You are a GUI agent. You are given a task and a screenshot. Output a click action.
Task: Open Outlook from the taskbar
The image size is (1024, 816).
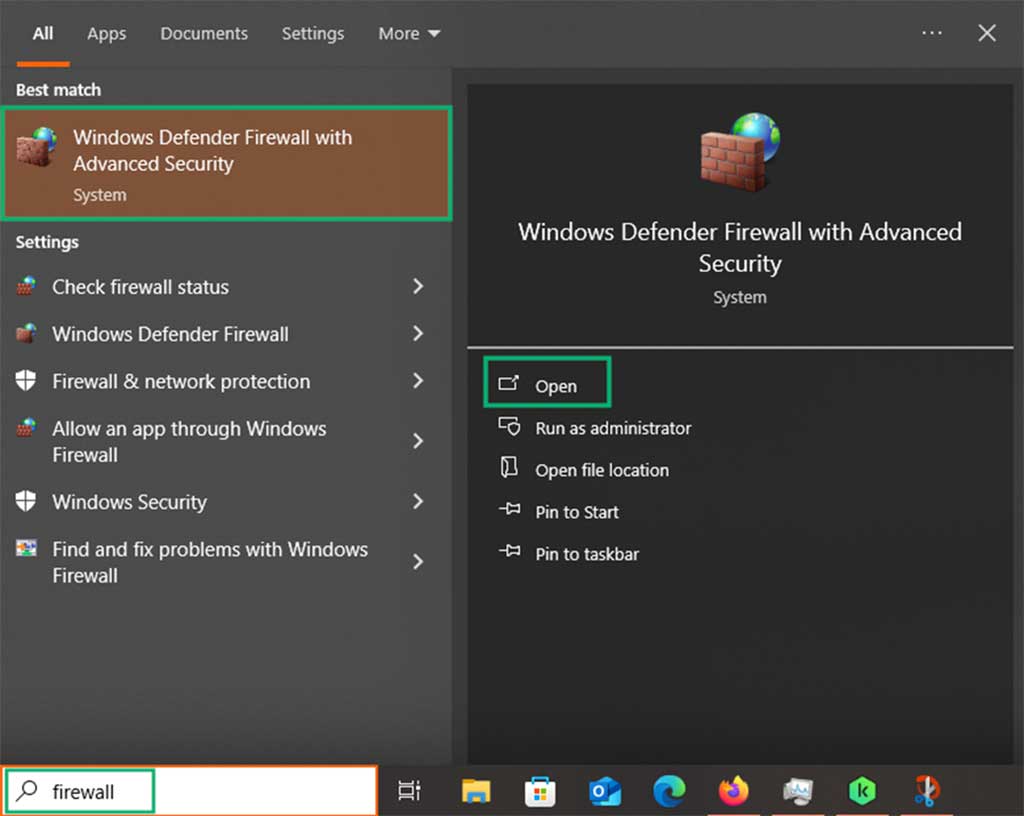[604, 790]
